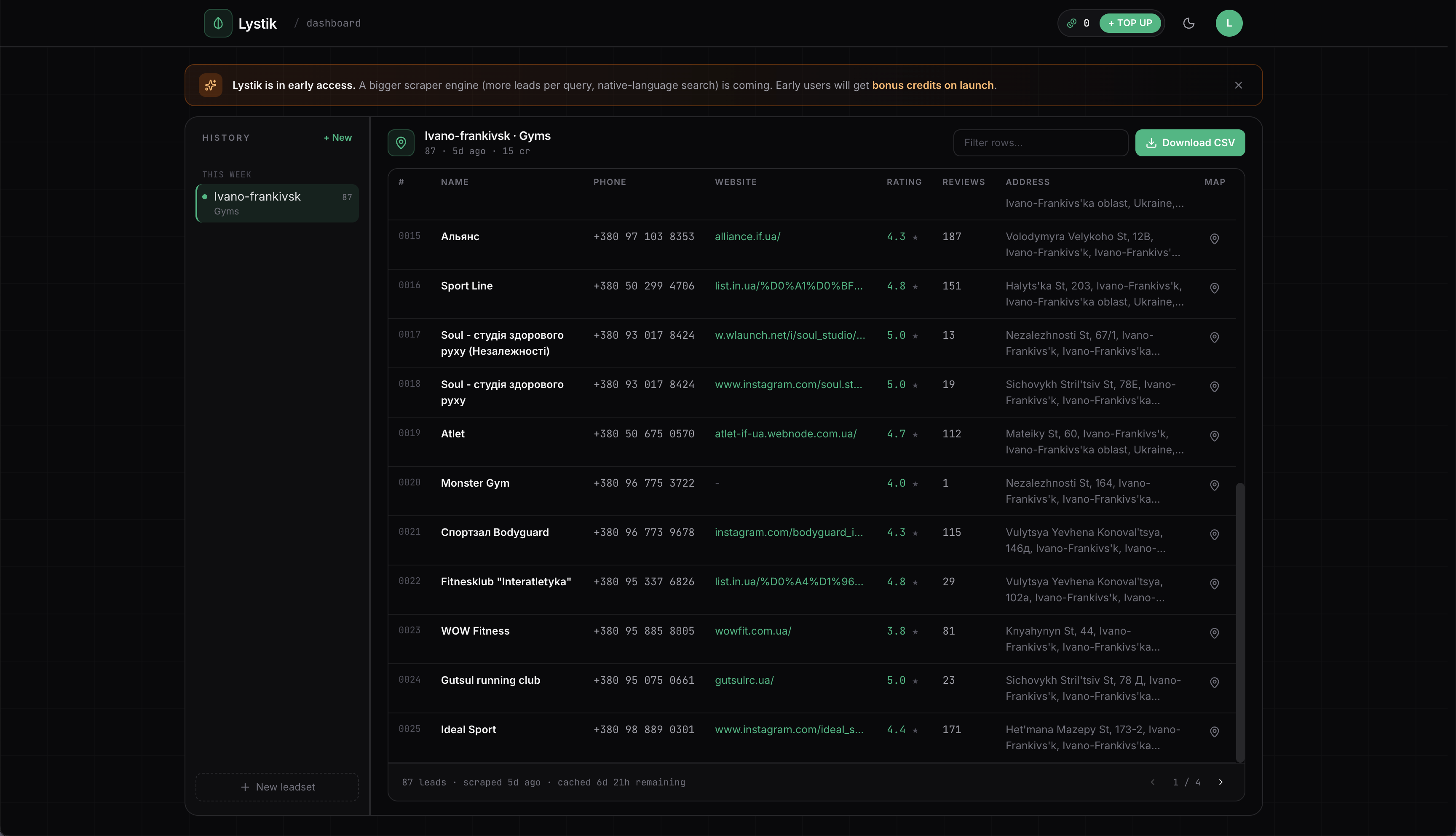Click the WEBSITE column header
Screen dimensions: 1456x836
[x=736, y=182]
